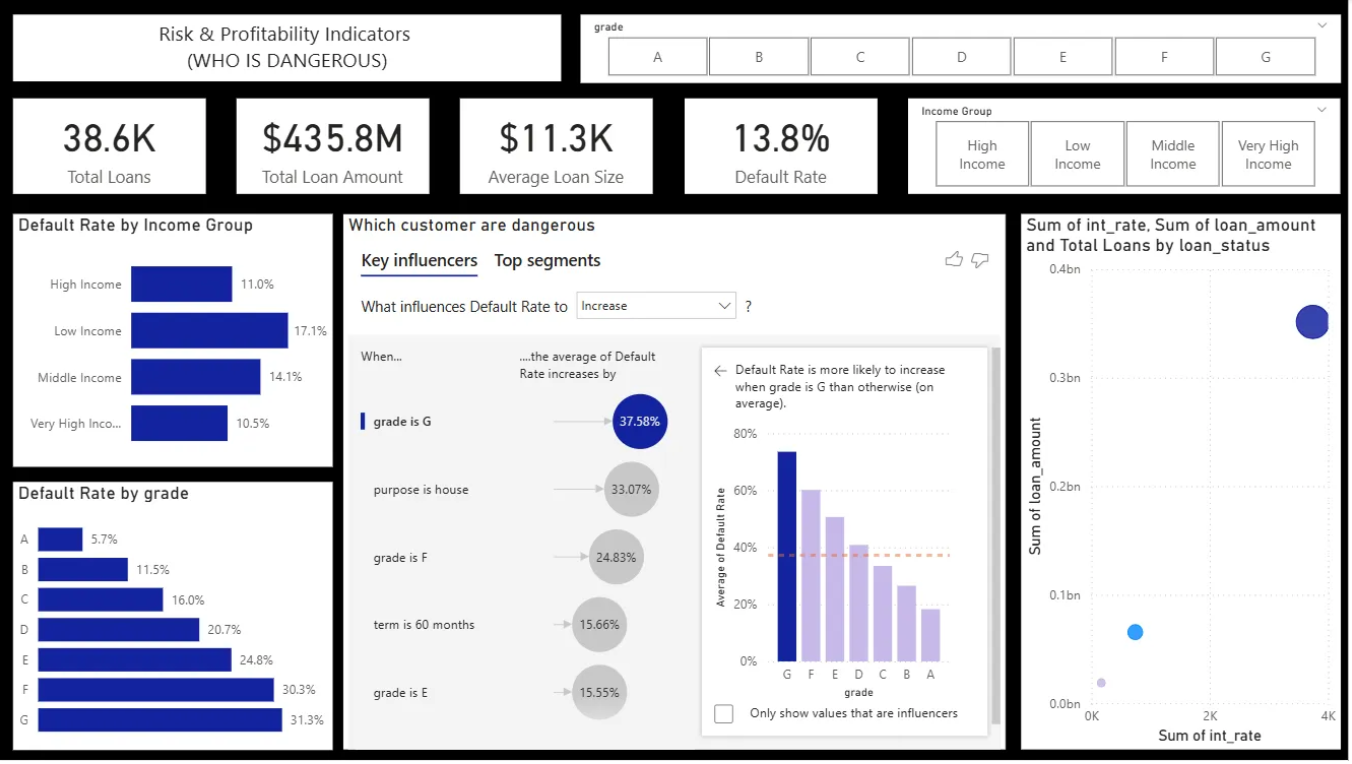Click the Low Income bar at 17.1%
The height and width of the screenshot is (764, 1352).
(x=209, y=331)
